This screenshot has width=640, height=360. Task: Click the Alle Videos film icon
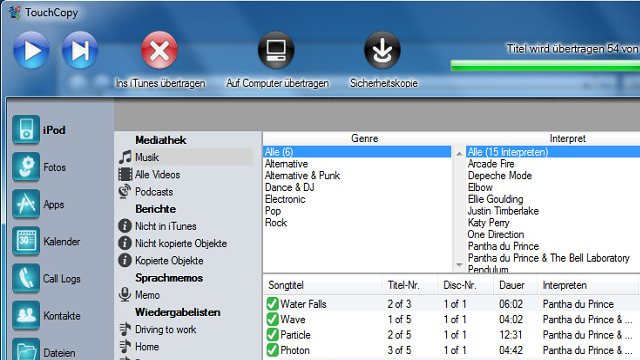pyautogui.click(x=125, y=174)
